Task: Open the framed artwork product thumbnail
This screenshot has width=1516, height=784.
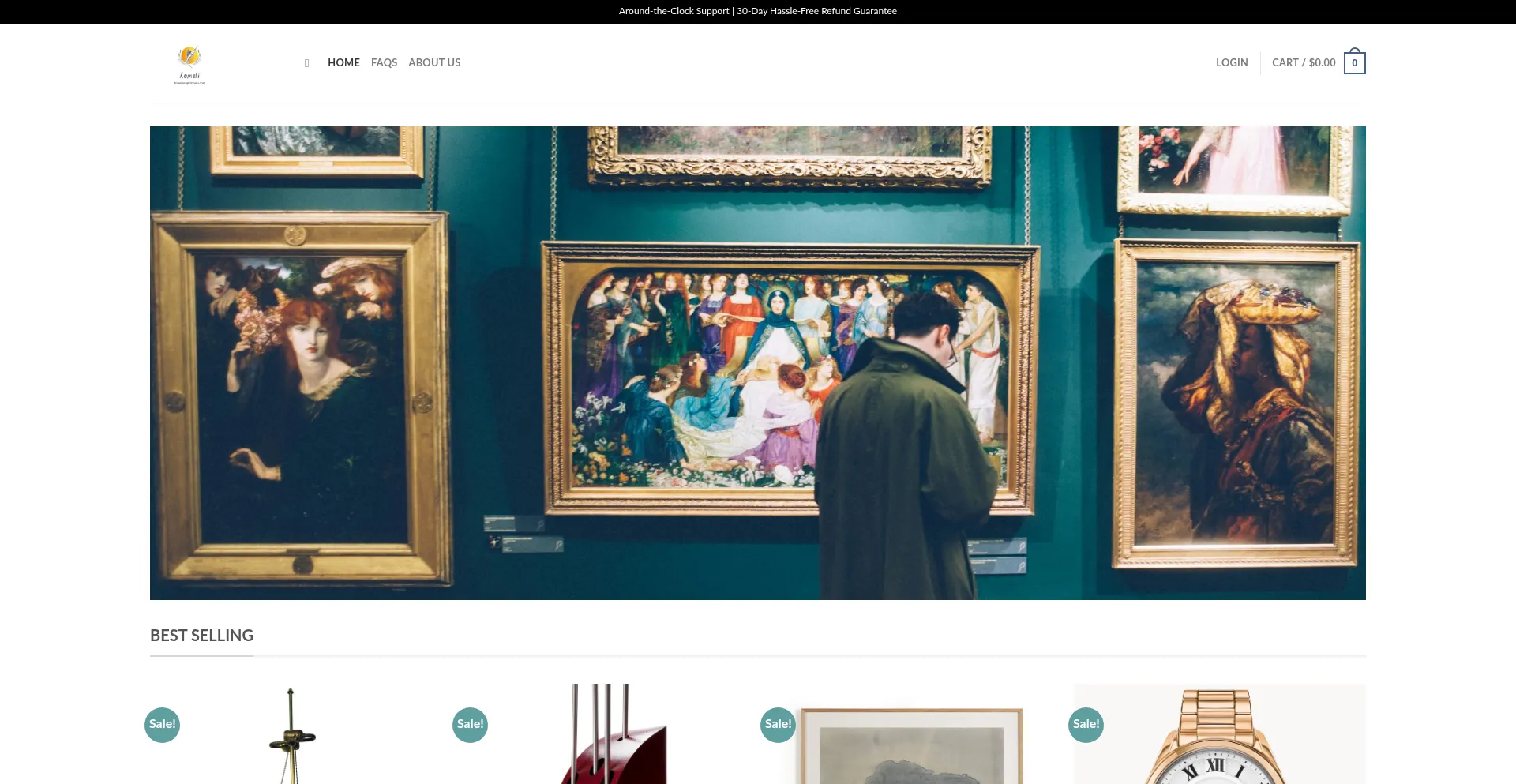Action: click(912, 742)
